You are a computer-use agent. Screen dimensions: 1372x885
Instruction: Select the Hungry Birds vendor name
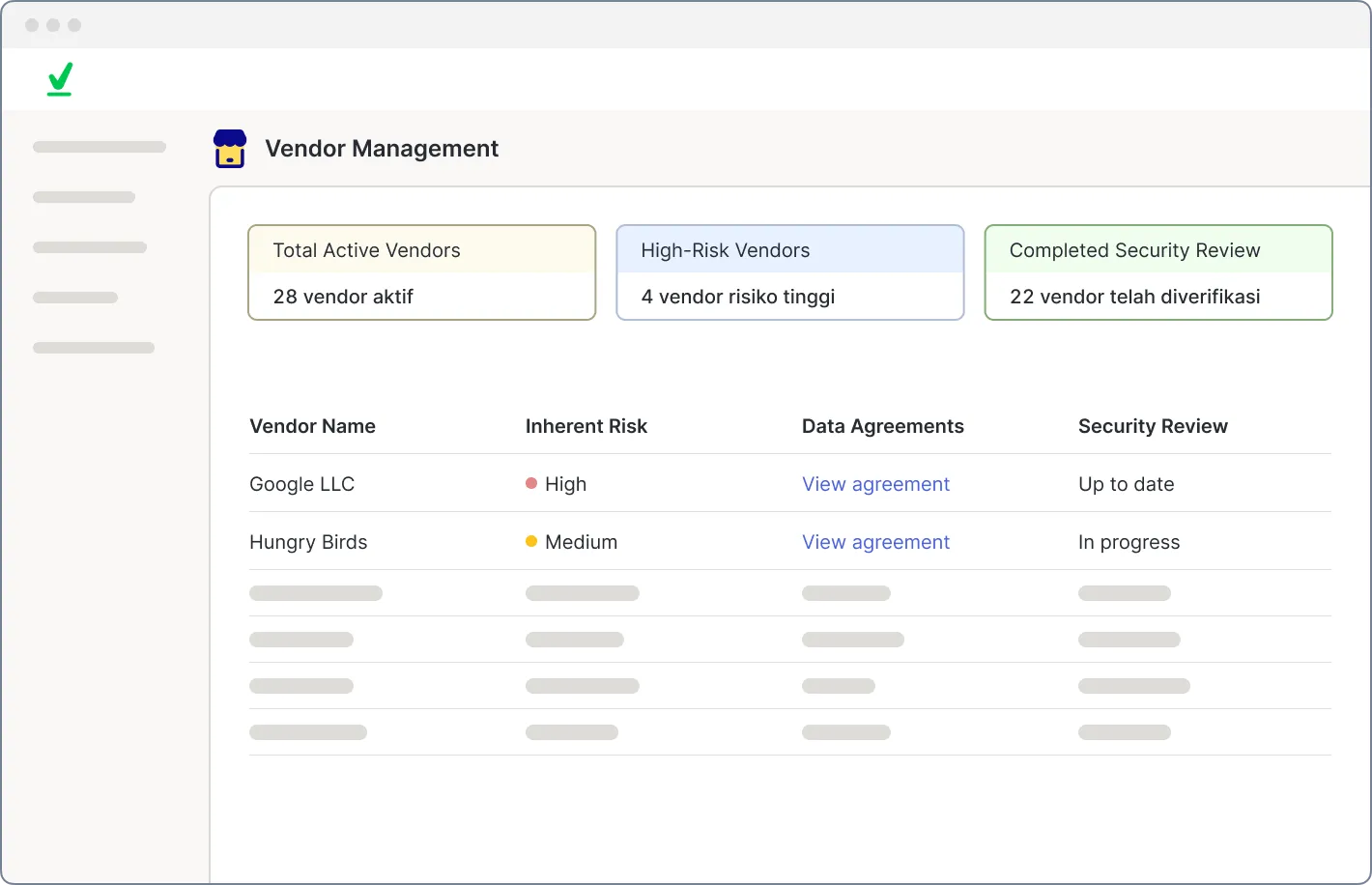coord(308,542)
